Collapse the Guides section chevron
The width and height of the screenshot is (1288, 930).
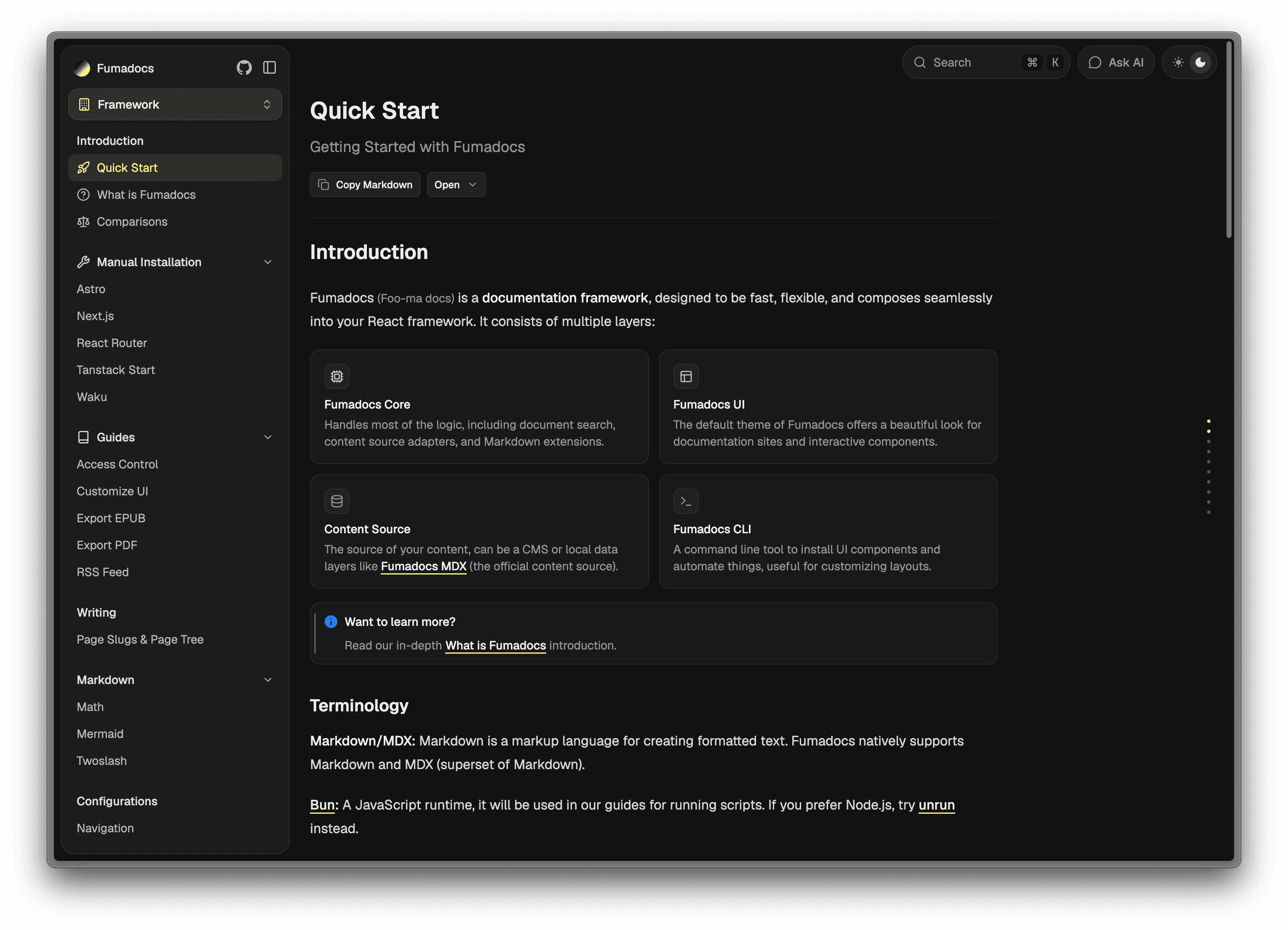coord(268,437)
